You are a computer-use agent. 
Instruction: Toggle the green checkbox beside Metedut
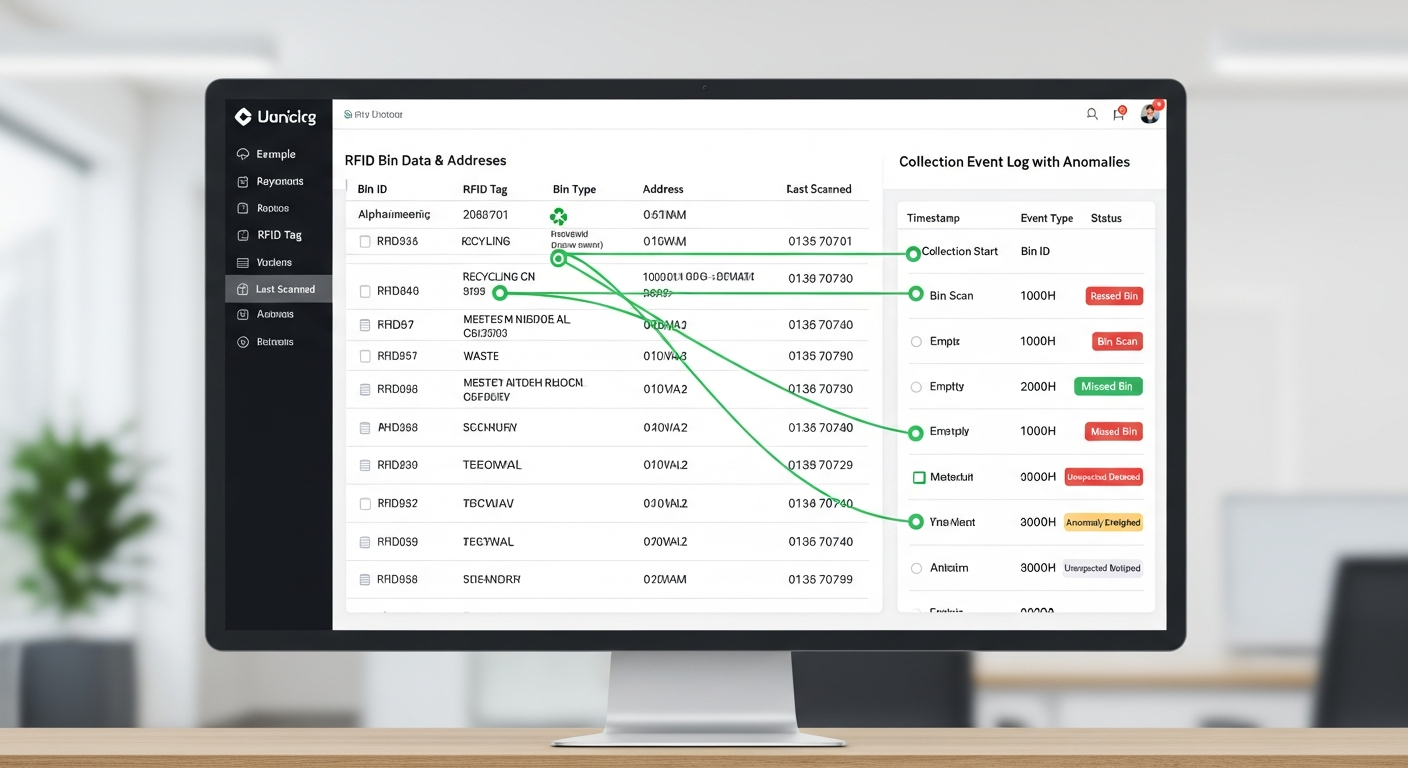tap(919, 478)
